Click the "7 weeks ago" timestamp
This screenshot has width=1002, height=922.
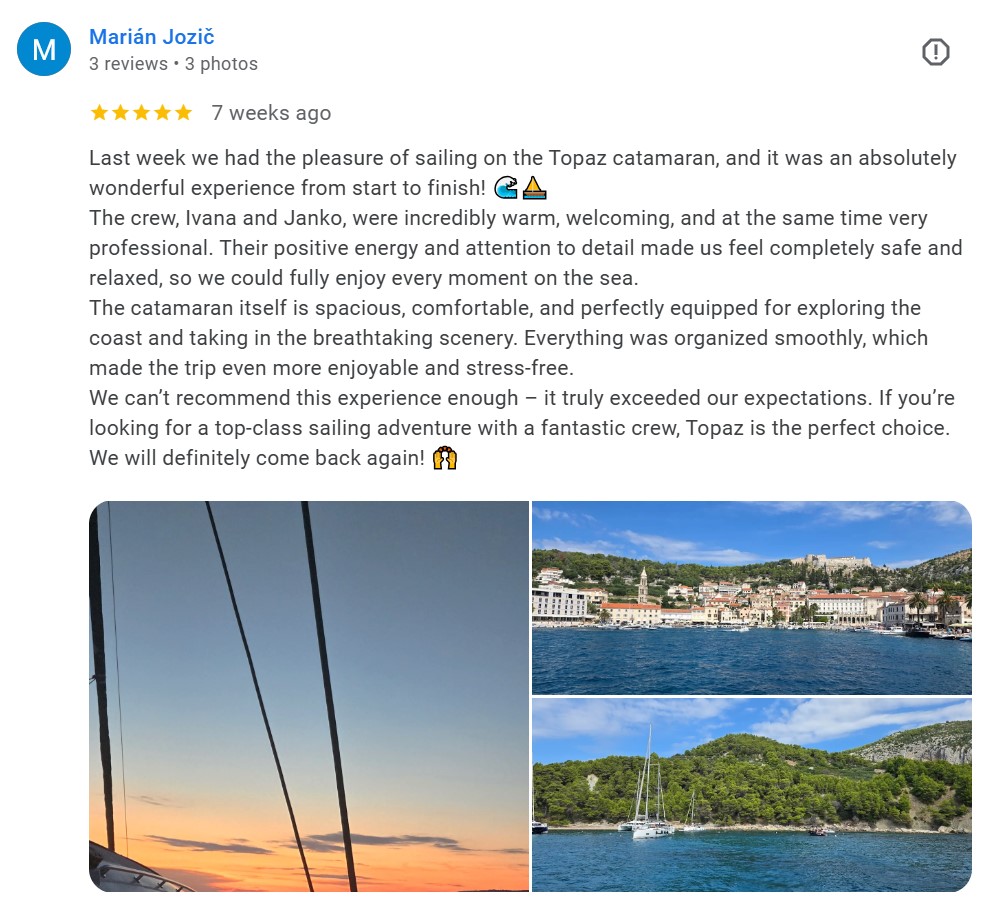[x=271, y=113]
